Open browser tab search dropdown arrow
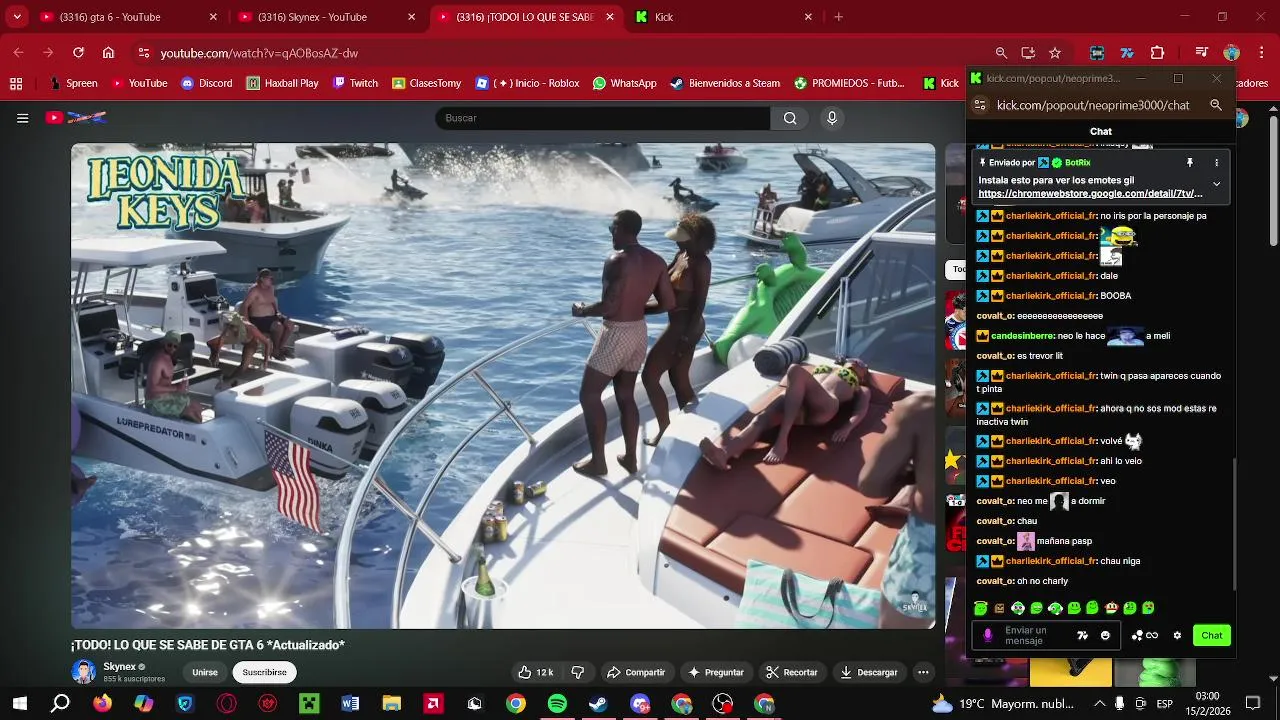 16,17
